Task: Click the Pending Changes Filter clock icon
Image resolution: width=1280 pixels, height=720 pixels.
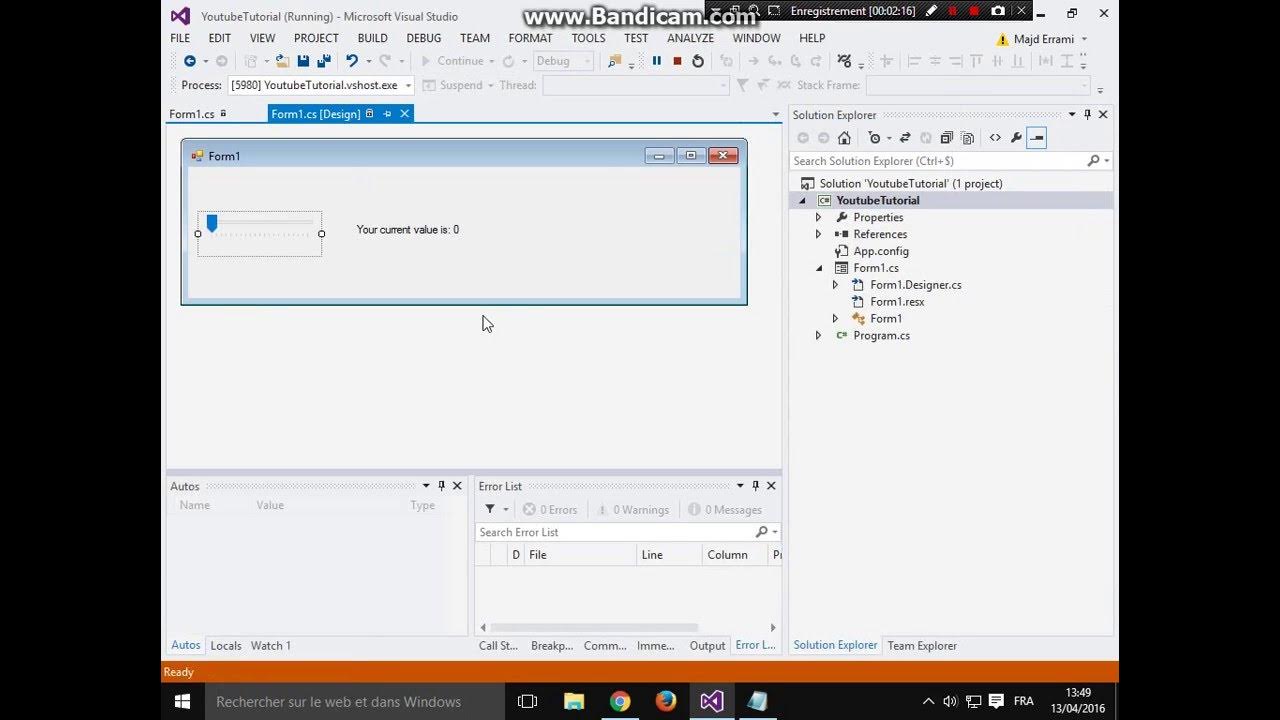Action: [x=874, y=138]
